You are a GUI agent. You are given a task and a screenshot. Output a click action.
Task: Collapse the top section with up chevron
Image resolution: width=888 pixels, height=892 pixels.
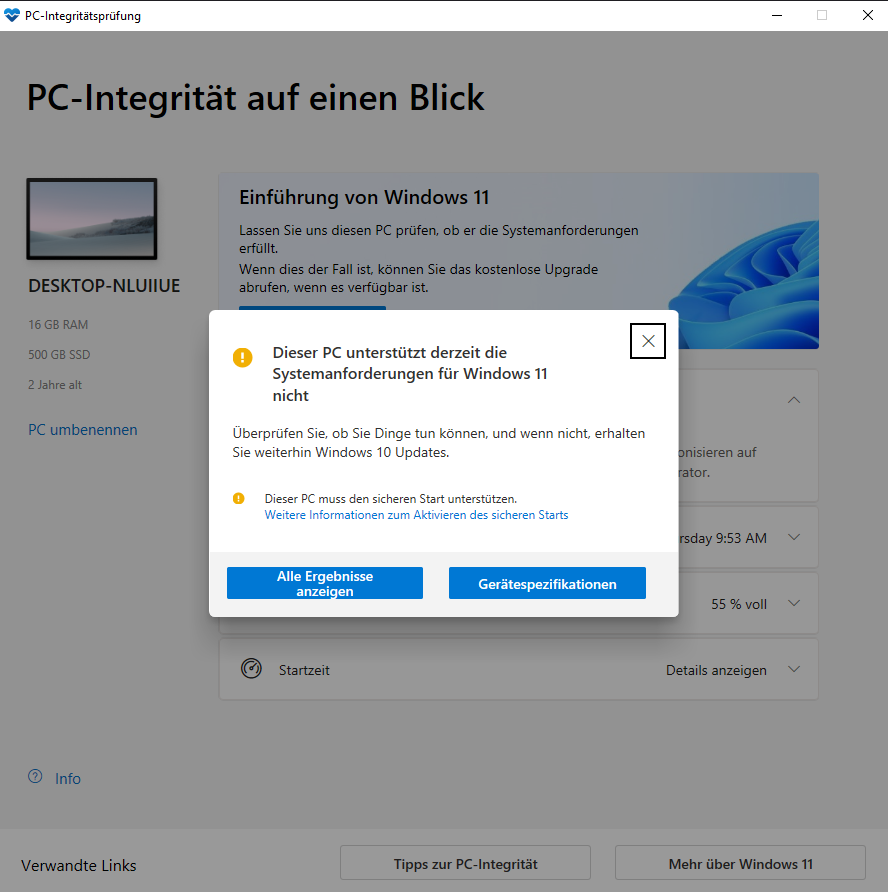click(x=794, y=400)
